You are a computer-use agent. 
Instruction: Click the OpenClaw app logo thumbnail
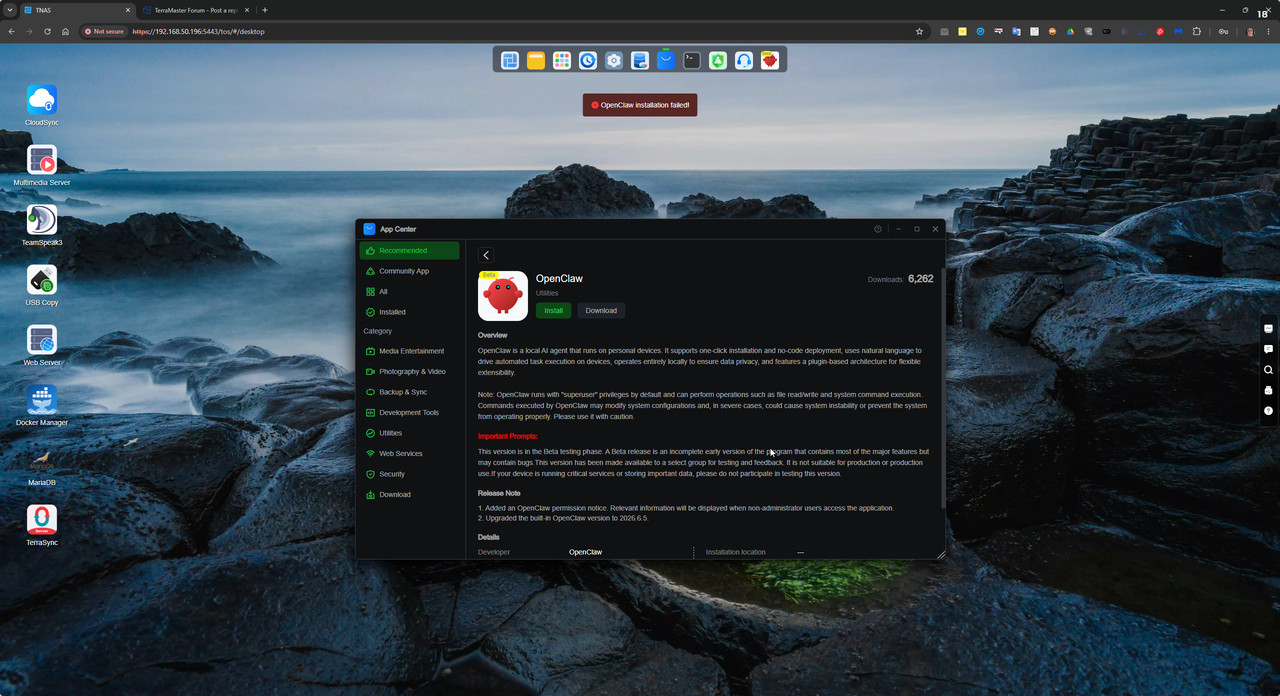pyautogui.click(x=503, y=296)
